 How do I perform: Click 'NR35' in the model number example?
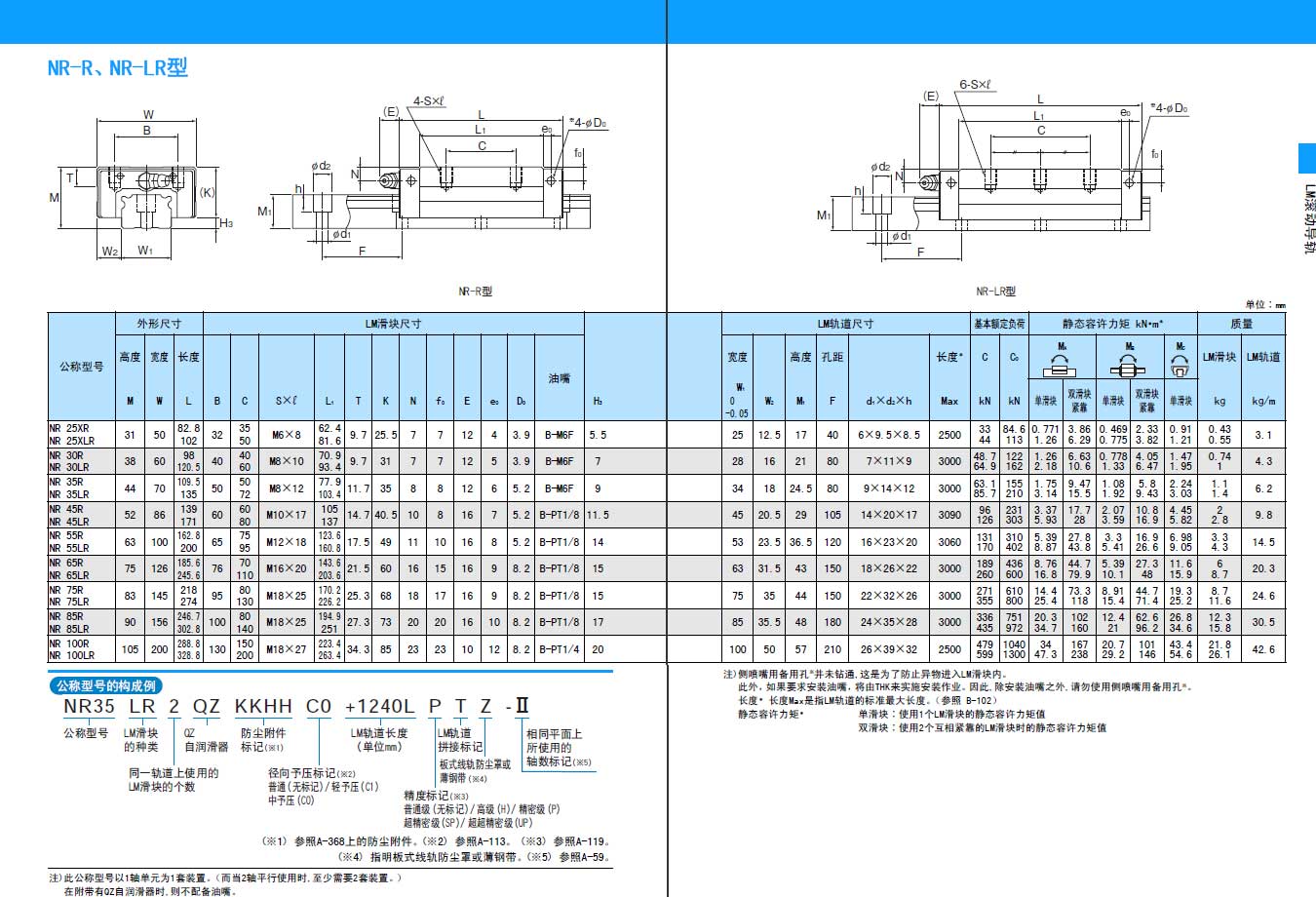coord(90,707)
